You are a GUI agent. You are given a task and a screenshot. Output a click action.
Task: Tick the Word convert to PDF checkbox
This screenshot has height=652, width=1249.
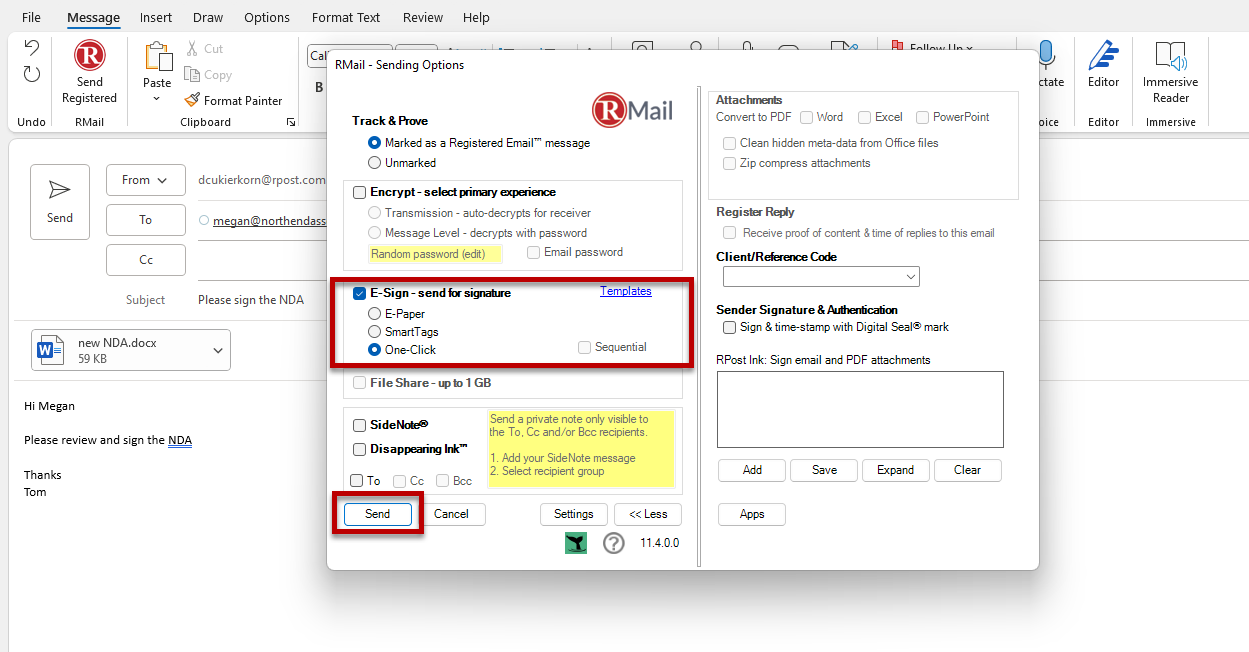coord(806,117)
